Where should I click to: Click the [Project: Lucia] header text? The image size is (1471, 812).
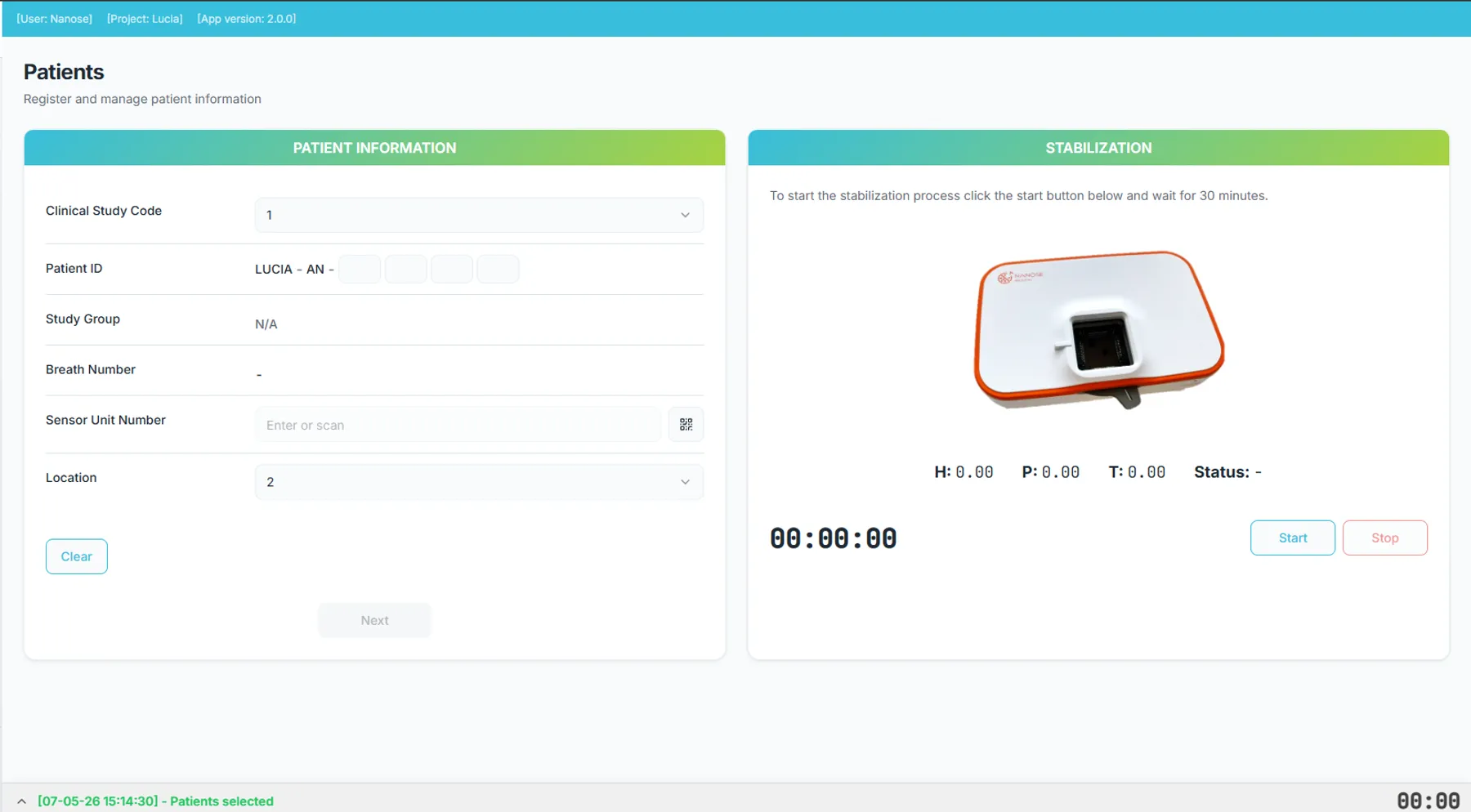[x=145, y=19]
